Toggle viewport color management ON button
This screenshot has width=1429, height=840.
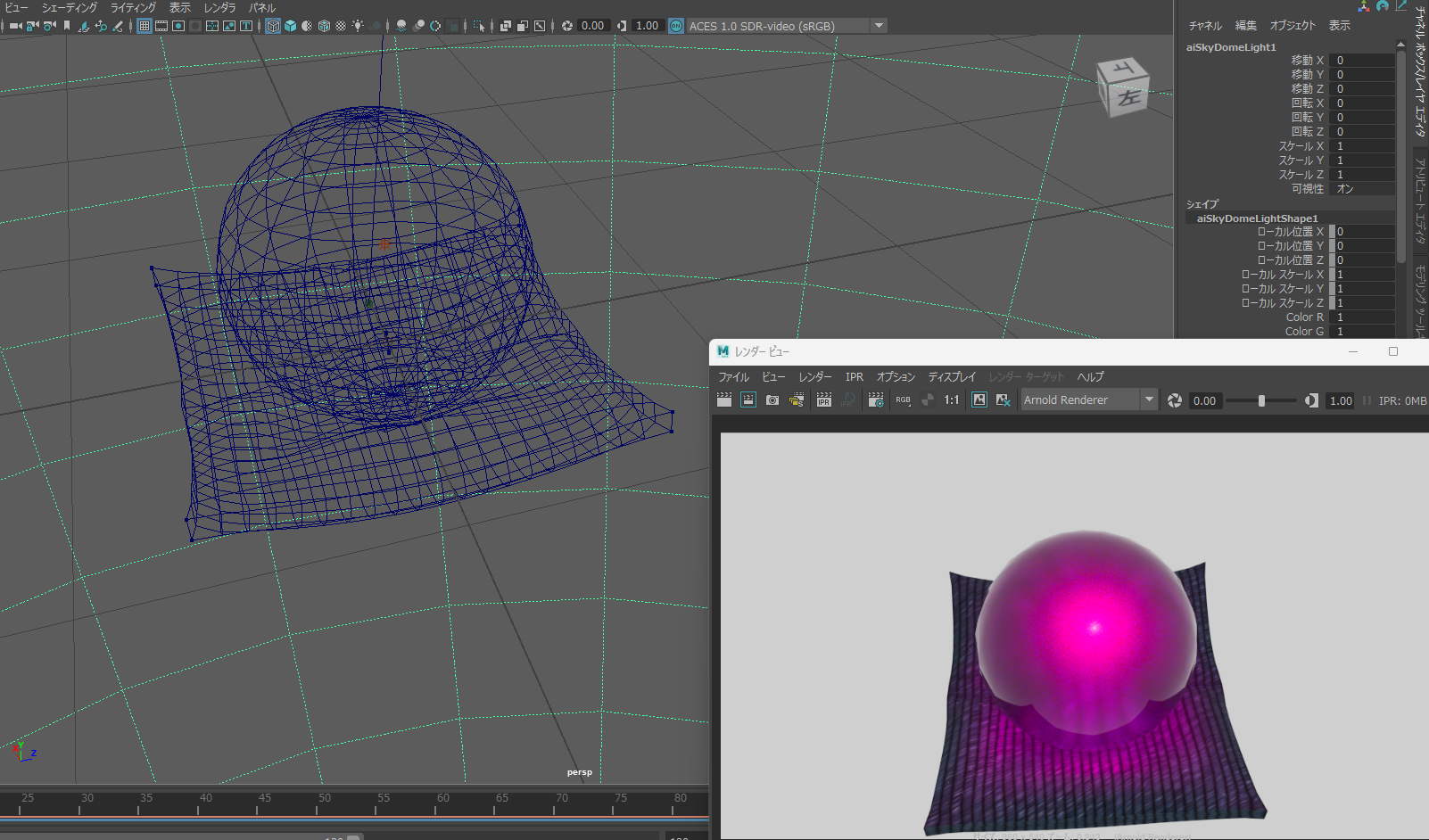[x=676, y=26]
